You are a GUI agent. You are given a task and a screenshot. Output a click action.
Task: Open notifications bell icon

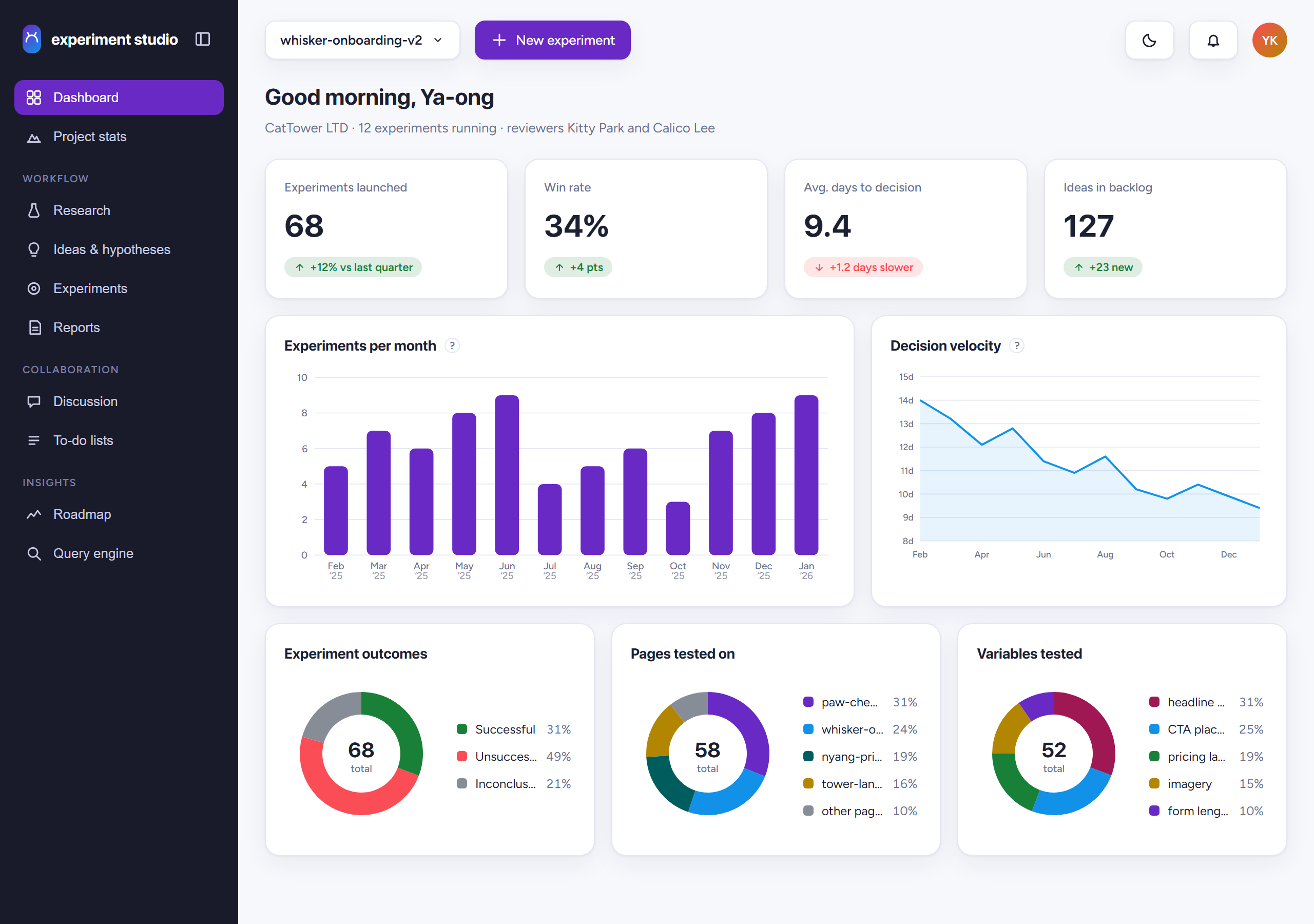click(x=1213, y=40)
